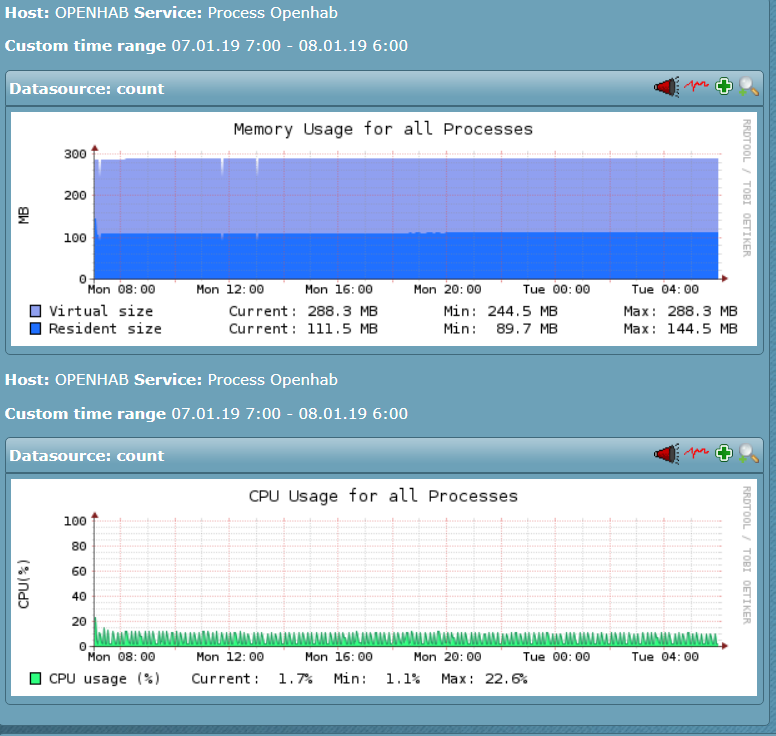776x736 pixels.
Task: Click the top Host: OPENHAB header above Memory panel
Action: [171, 12]
